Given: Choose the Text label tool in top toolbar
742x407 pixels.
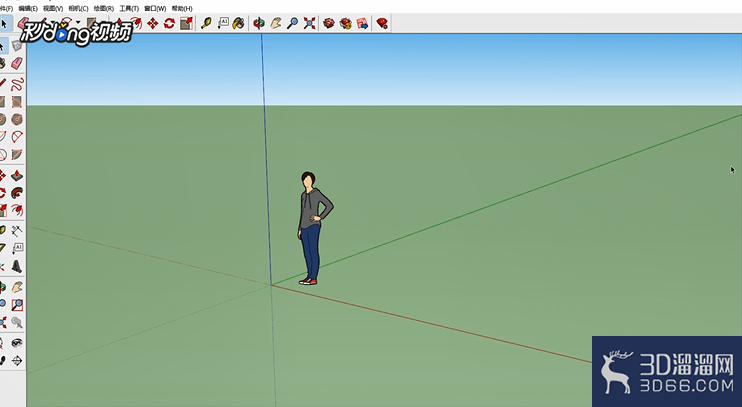Looking at the screenshot, I should point(223,23).
